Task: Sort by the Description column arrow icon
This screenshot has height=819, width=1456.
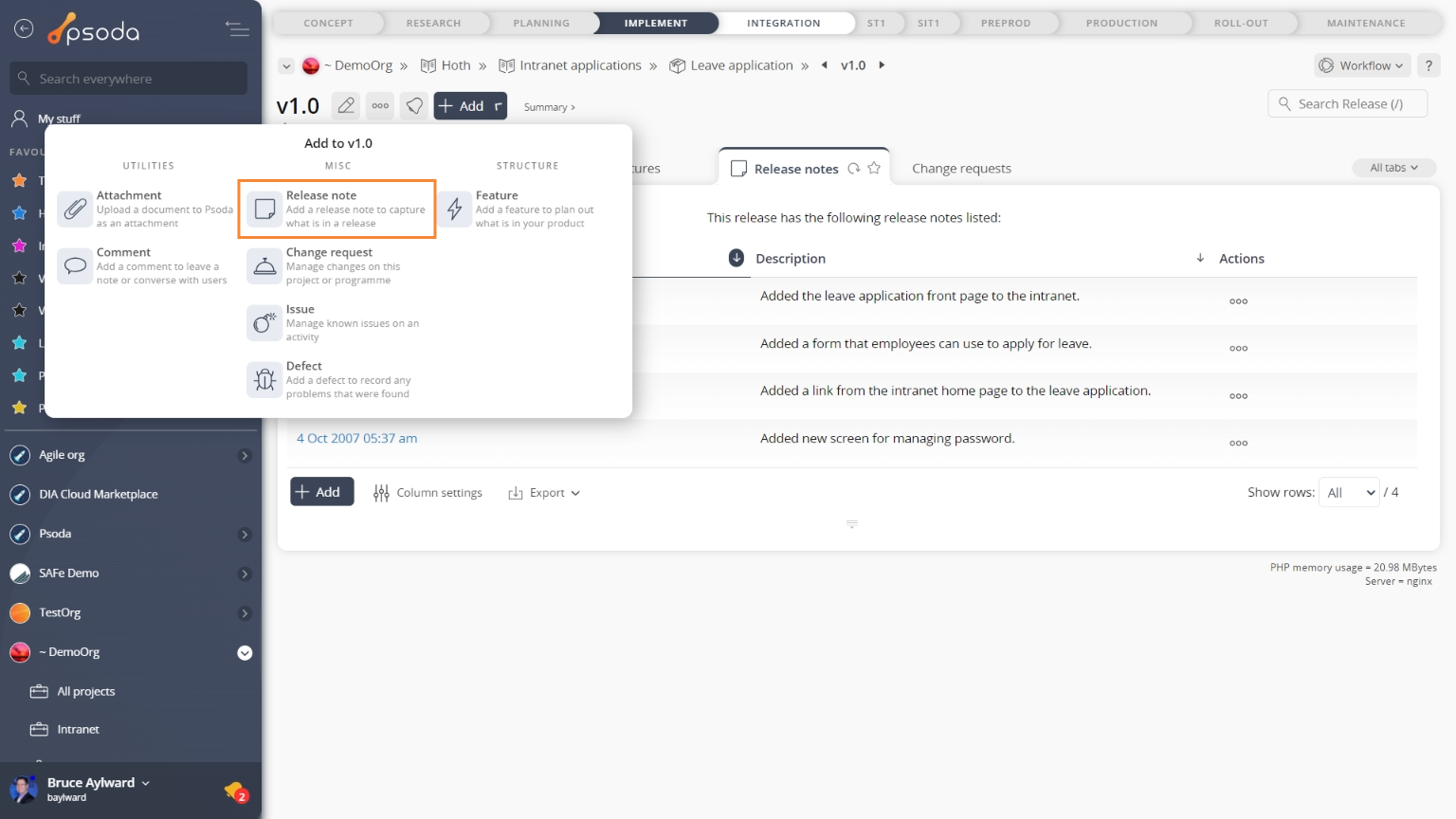Action: point(737,258)
